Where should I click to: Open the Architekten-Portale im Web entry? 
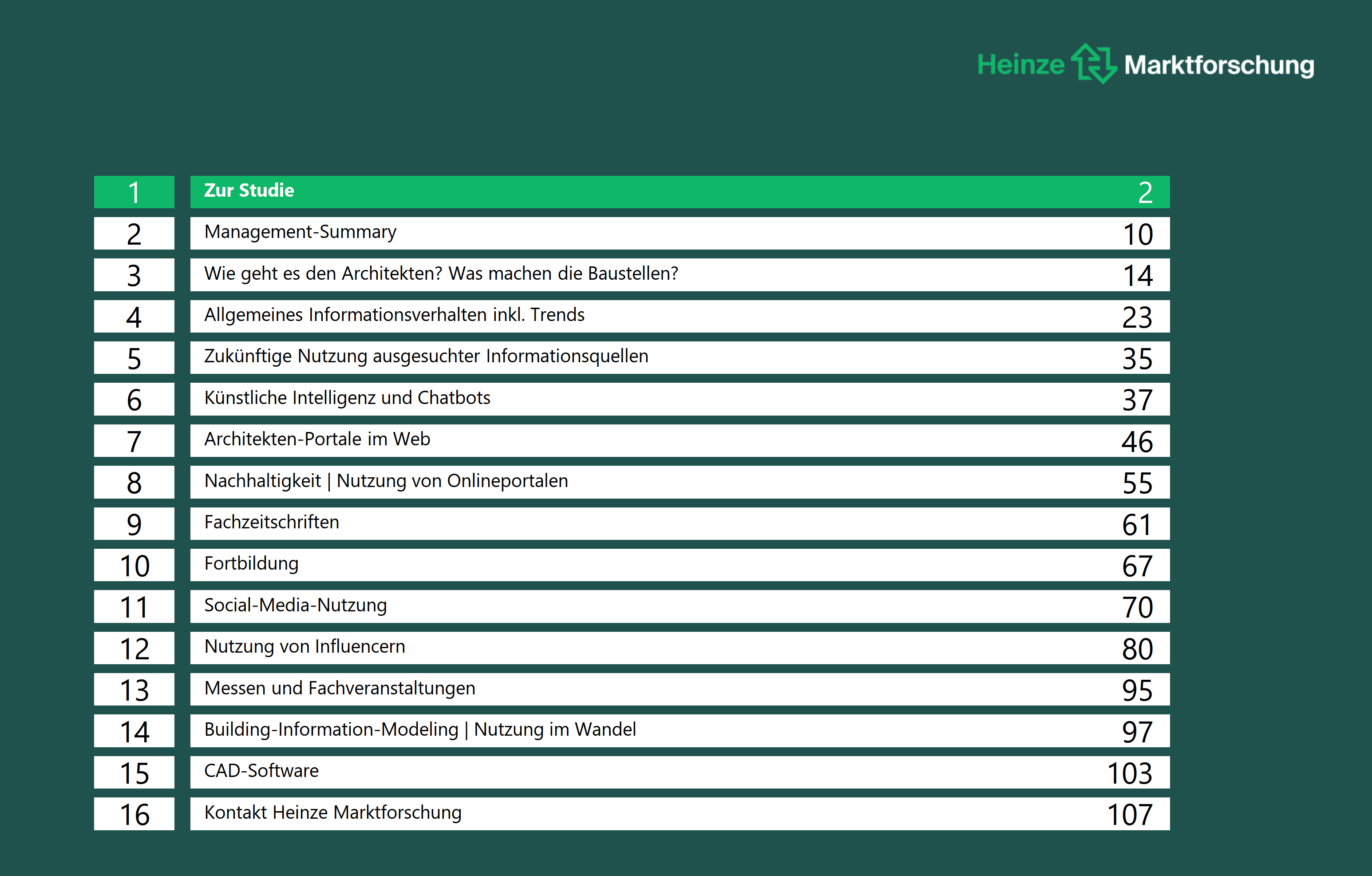pos(317,440)
